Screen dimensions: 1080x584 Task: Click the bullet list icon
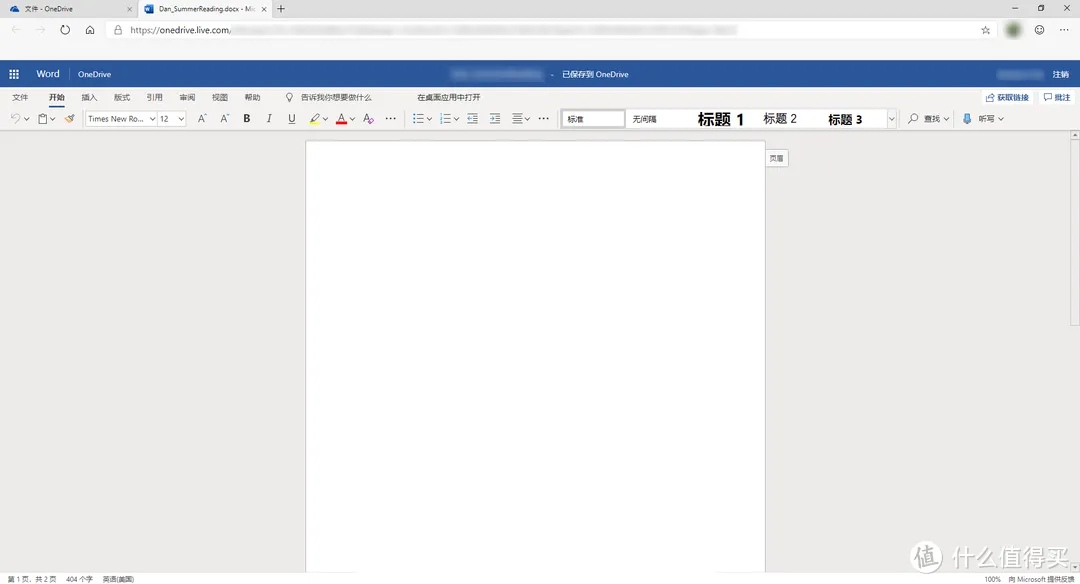click(418, 119)
